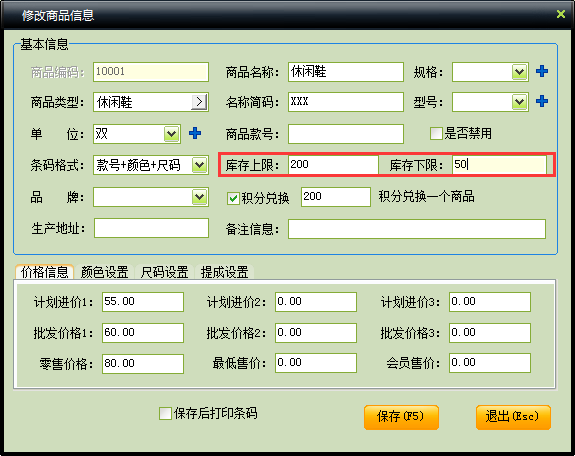This screenshot has height=456, width=575.
Task: Click the 零售价格 input field
Action: tap(143, 364)
